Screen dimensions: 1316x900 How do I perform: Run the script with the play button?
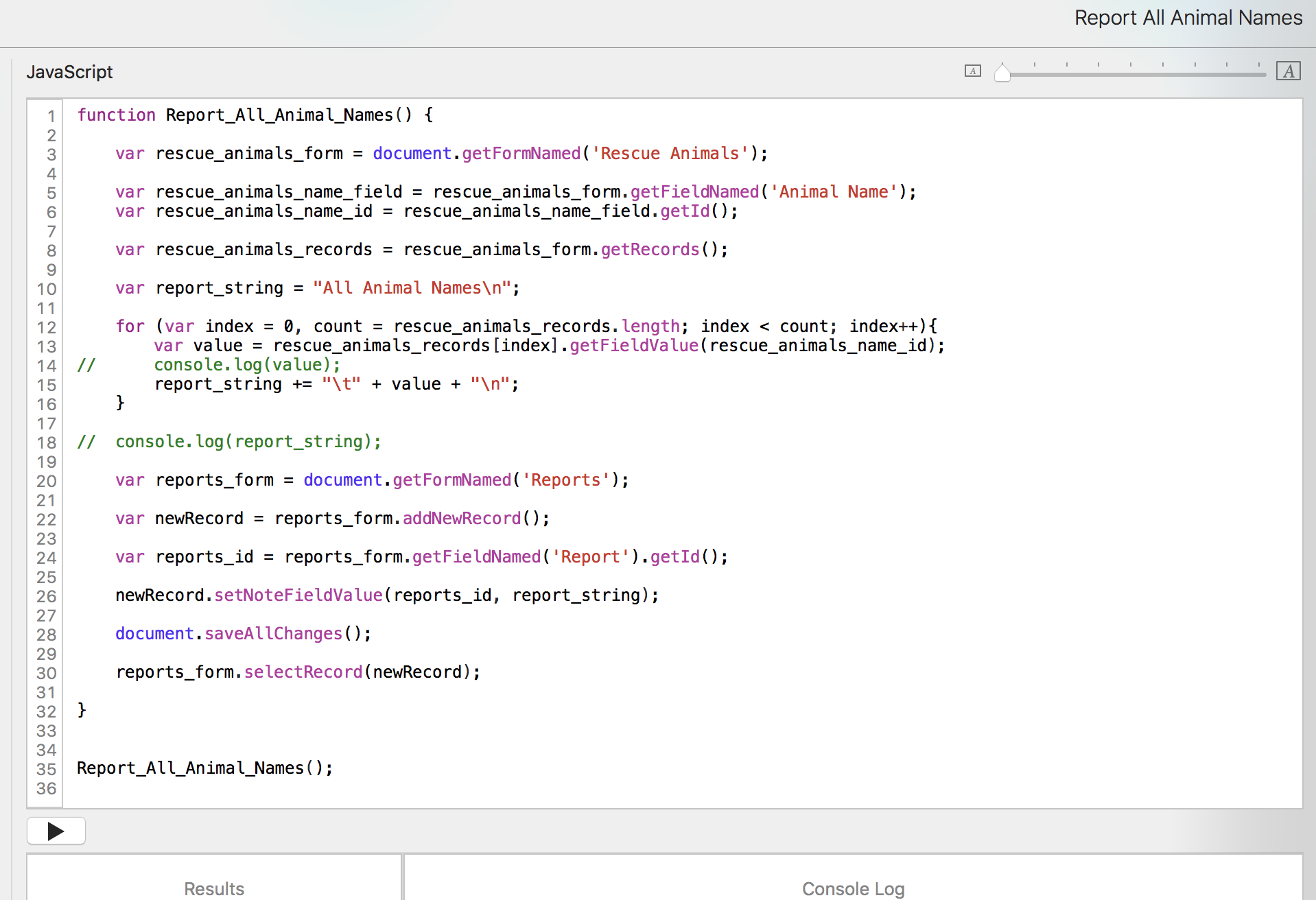click(56, 831)
